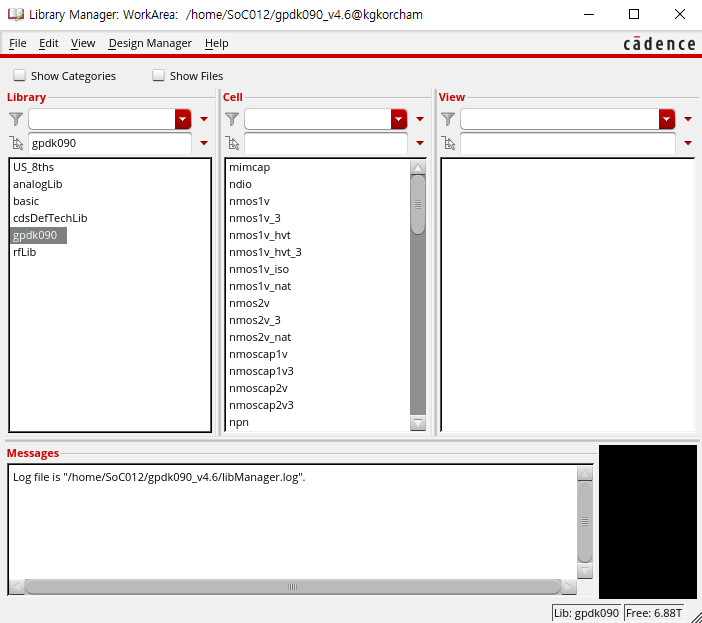Image resolution: width=702 pixels, height=623 pixels.
Task: Click the Cell list scrollbar thumb
Action: click(418, 205)
